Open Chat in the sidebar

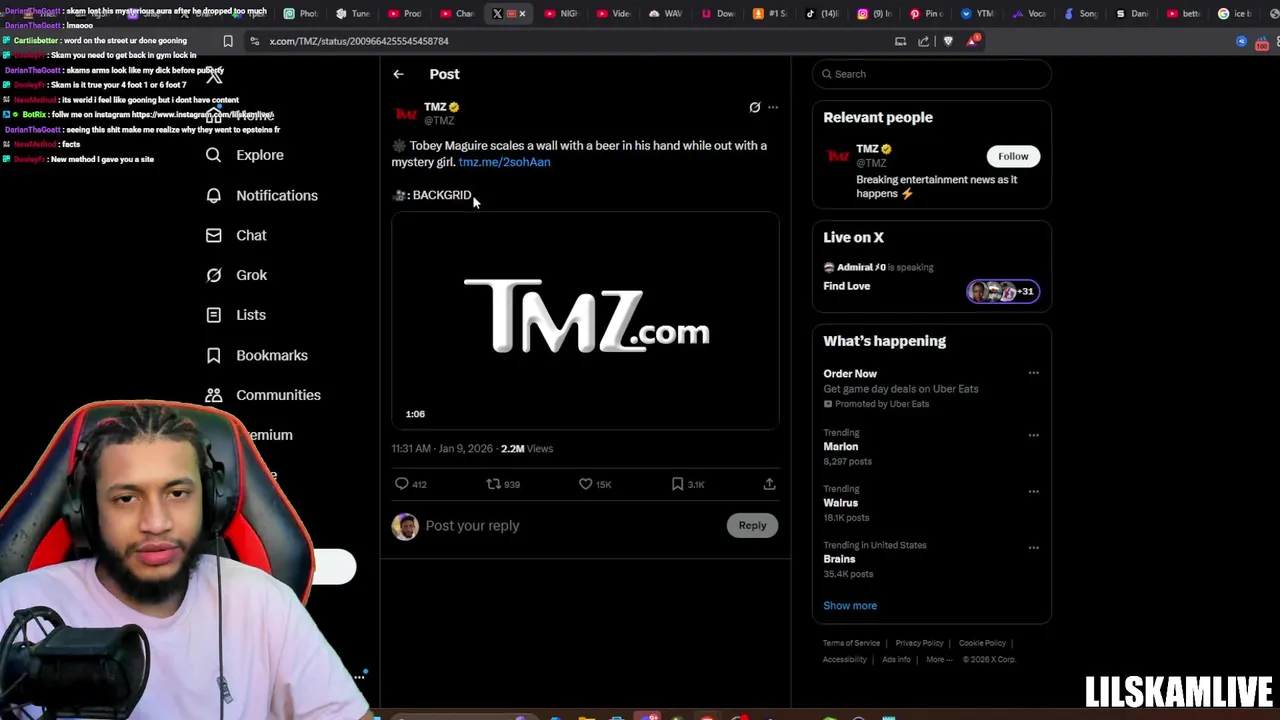pos(236,235)
